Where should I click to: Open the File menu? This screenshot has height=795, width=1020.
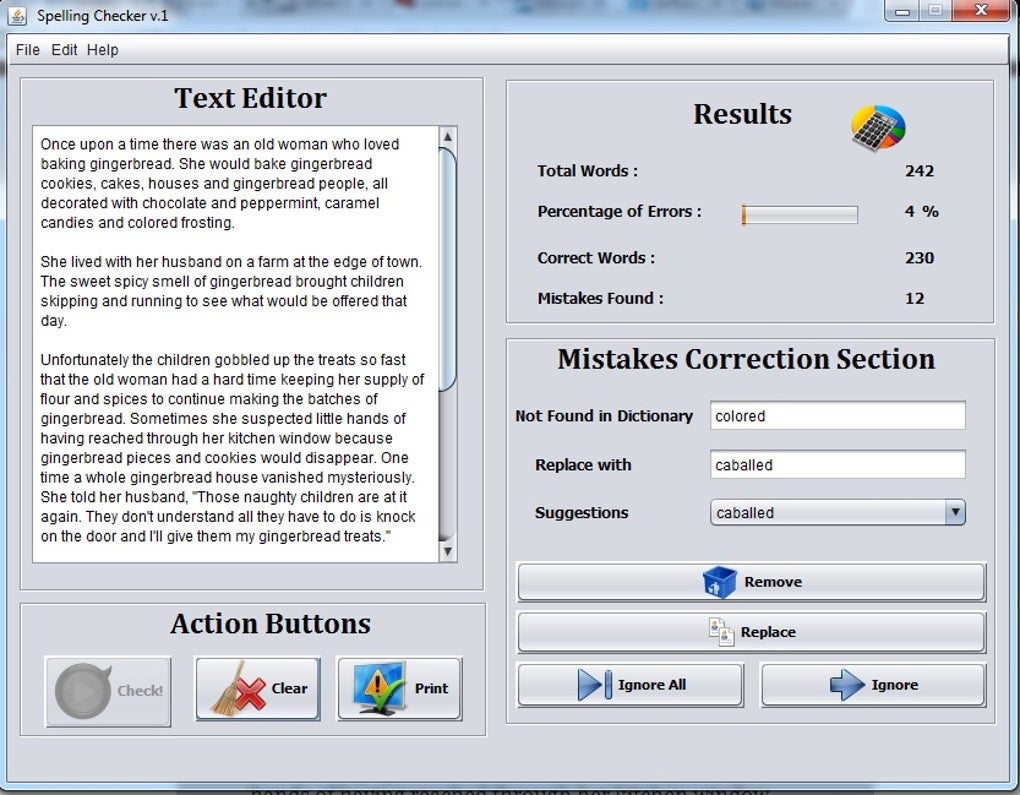pos(27,50)
